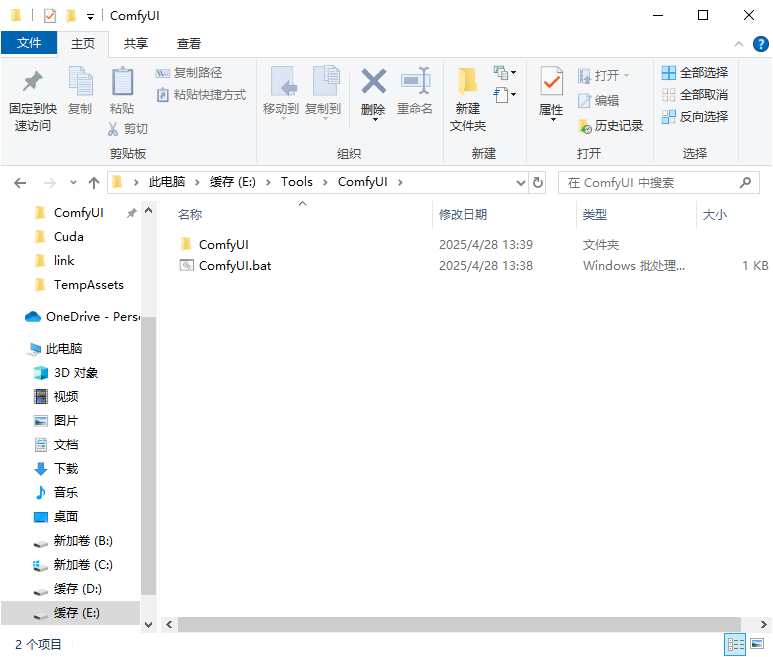Open the New Item dropdown icon

[x=505, y=72]
